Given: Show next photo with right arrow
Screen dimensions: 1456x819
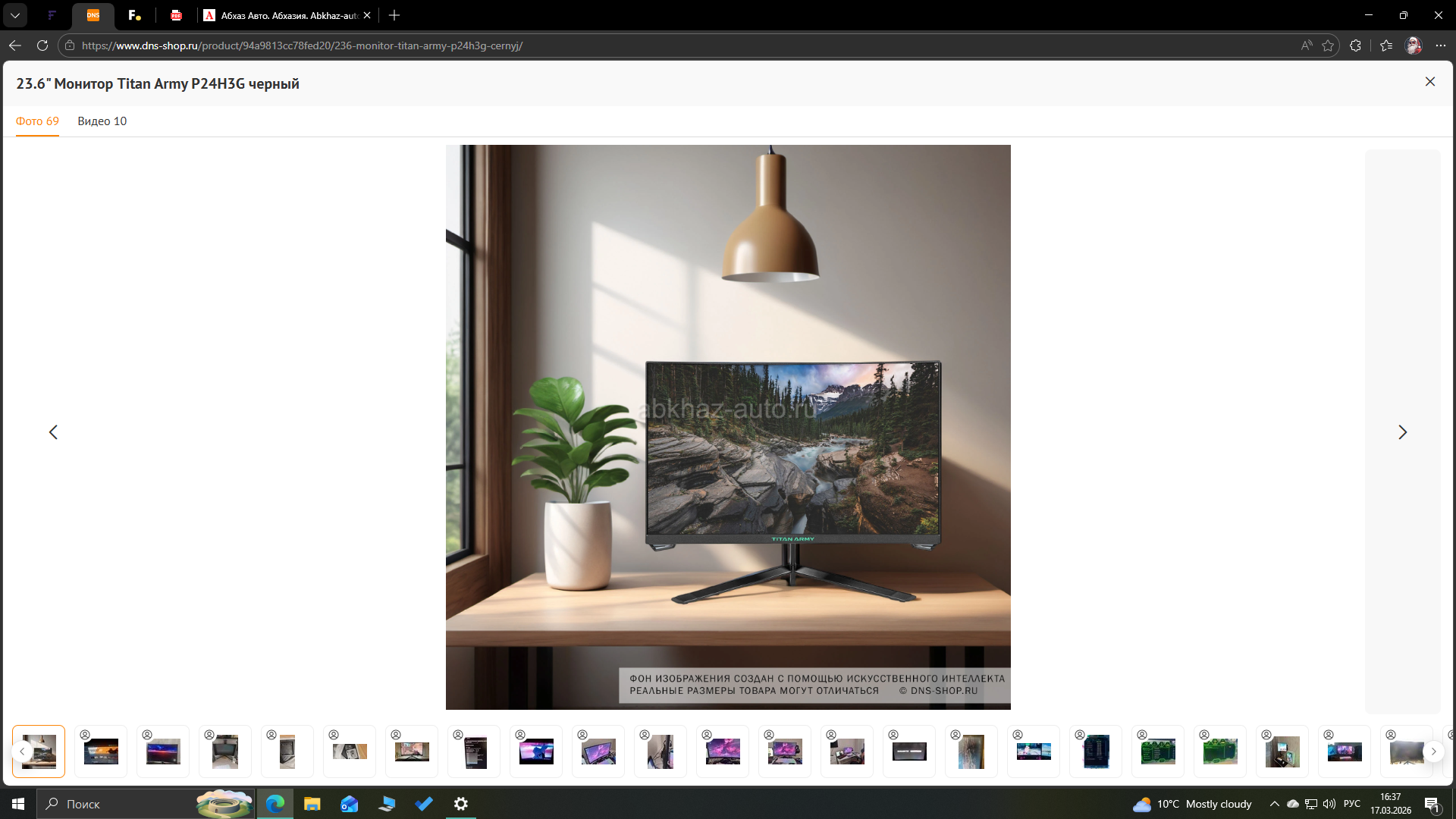Looking at the screenshot, I should click(x=1402, y=432).
